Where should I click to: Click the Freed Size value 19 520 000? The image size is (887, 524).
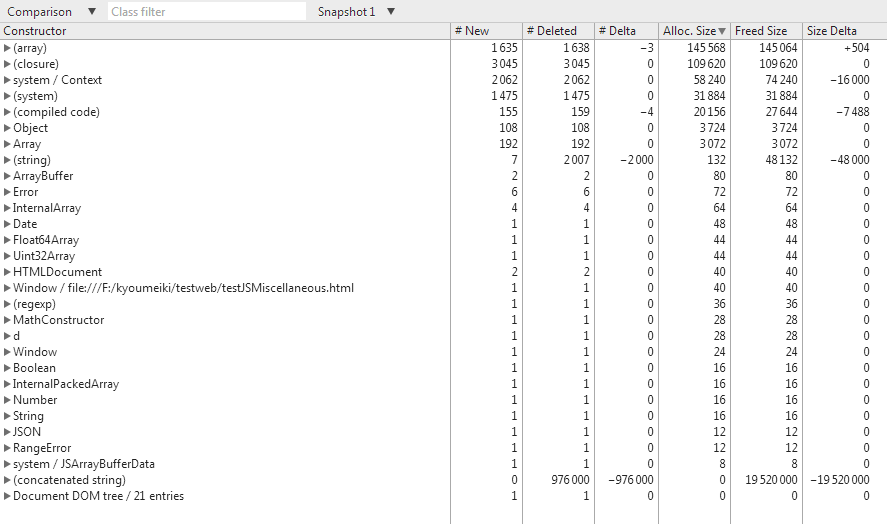771,480
